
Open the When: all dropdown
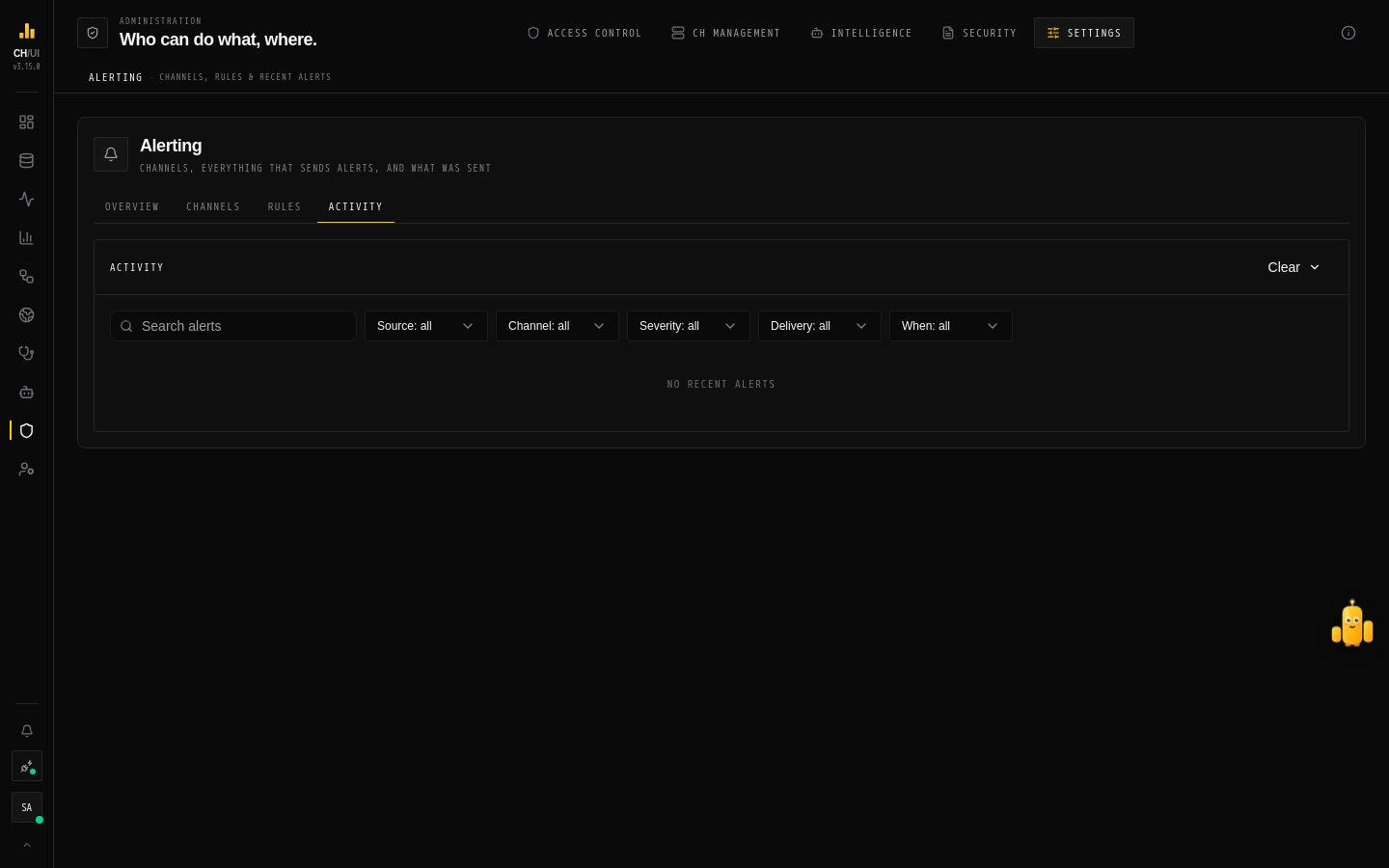[951, 326]
